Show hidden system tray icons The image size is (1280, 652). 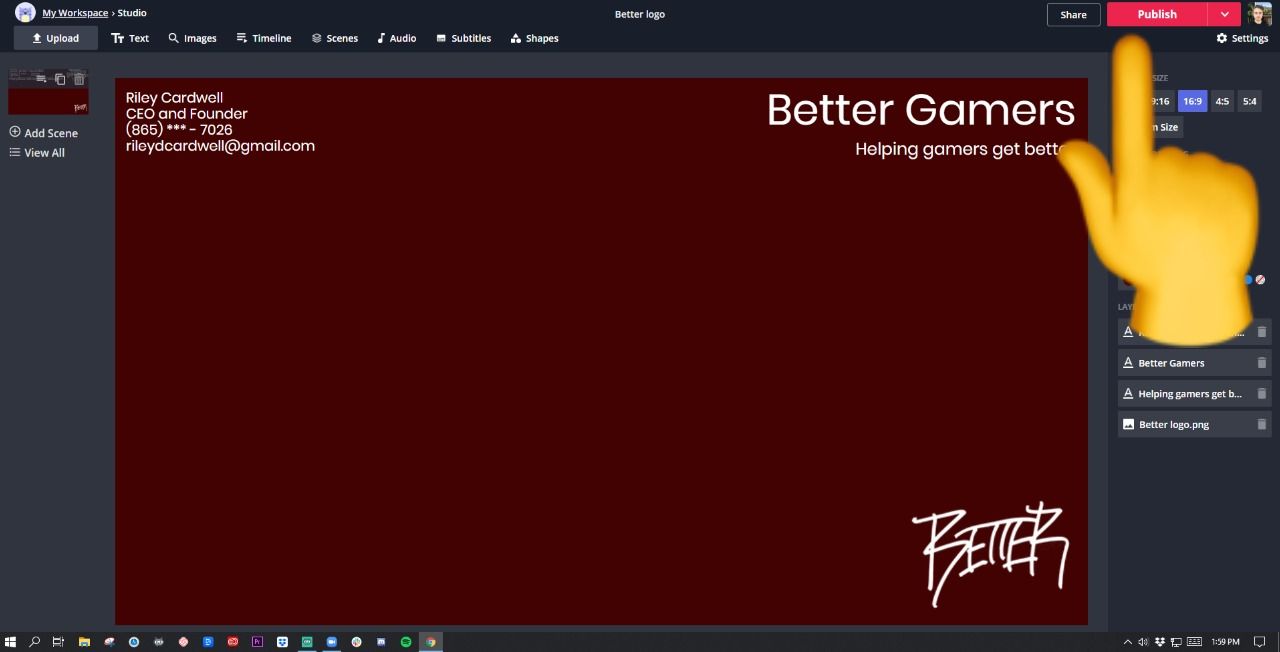click(x=1128, y=642)
